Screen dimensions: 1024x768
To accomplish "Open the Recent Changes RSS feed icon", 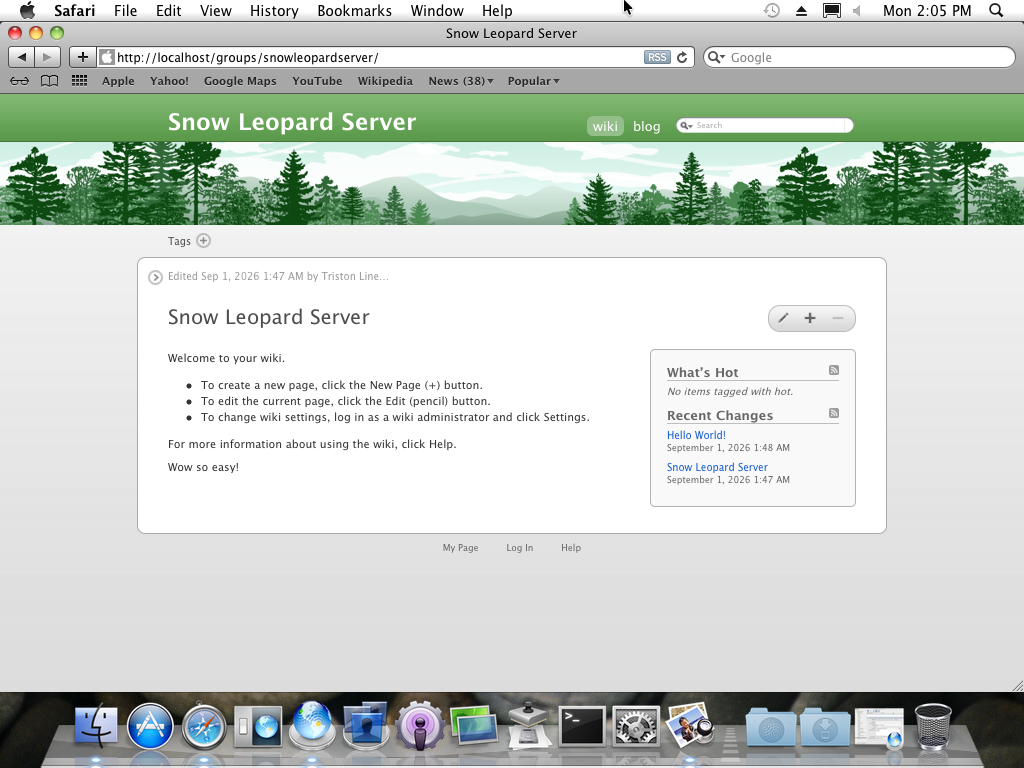I will pos(834,413).
